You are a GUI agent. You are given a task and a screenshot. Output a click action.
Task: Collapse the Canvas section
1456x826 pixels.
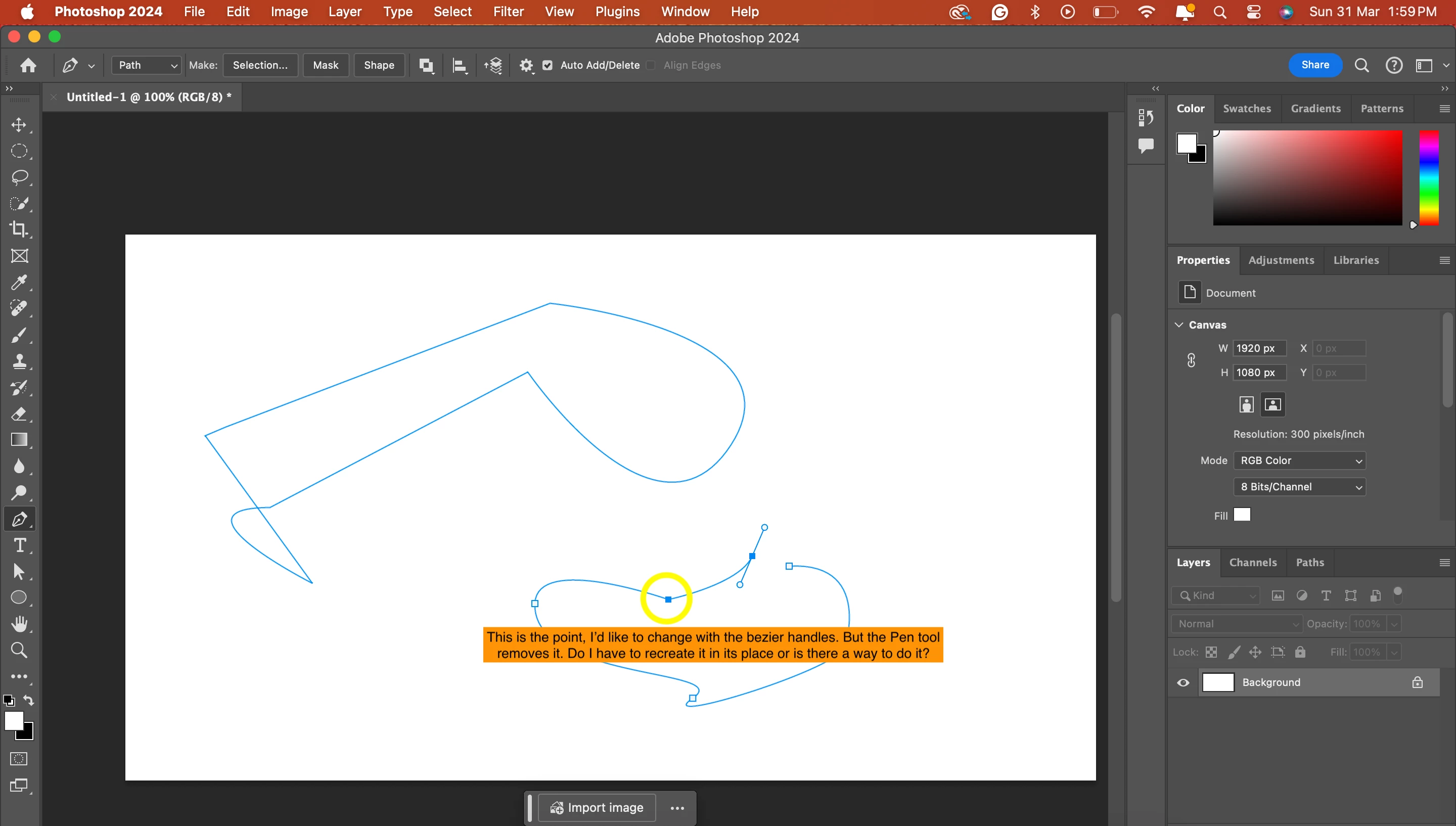[x=1179, y=325]
